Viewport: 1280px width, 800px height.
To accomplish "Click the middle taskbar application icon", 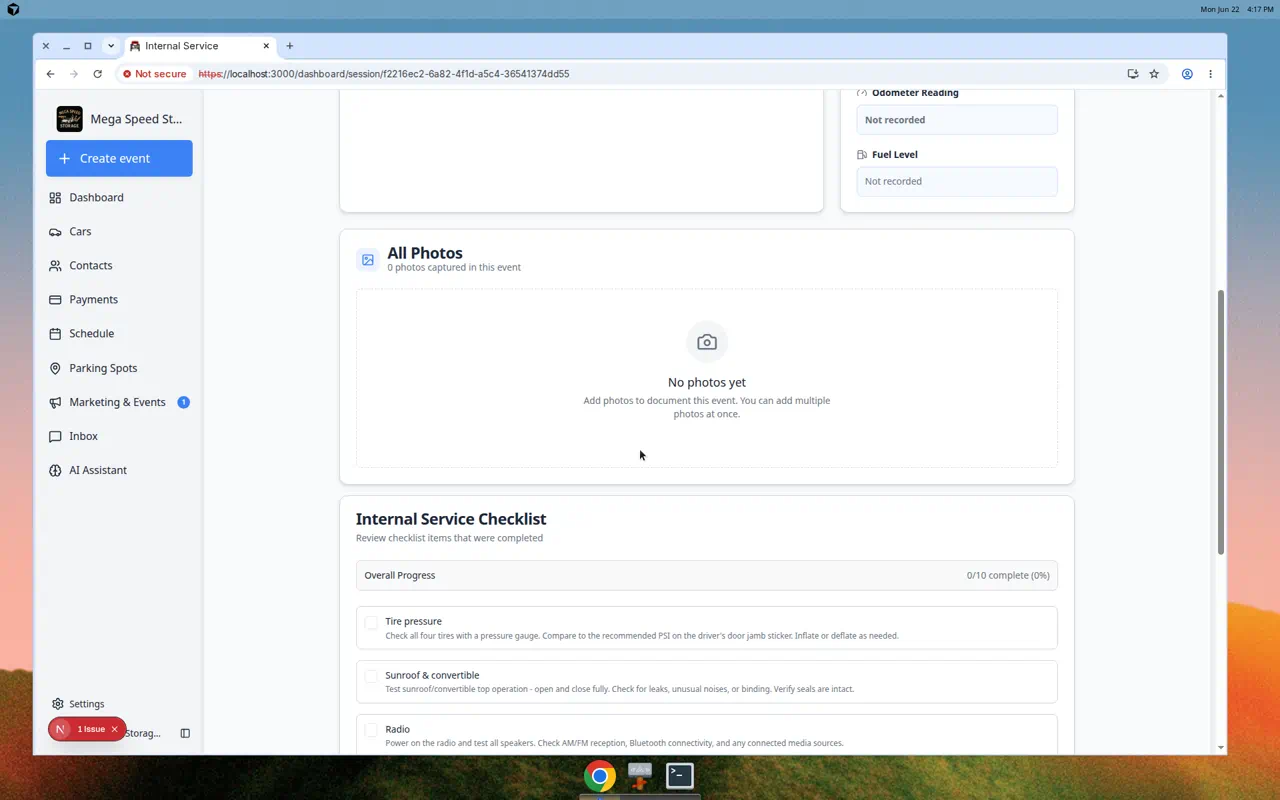I will 640,775.
